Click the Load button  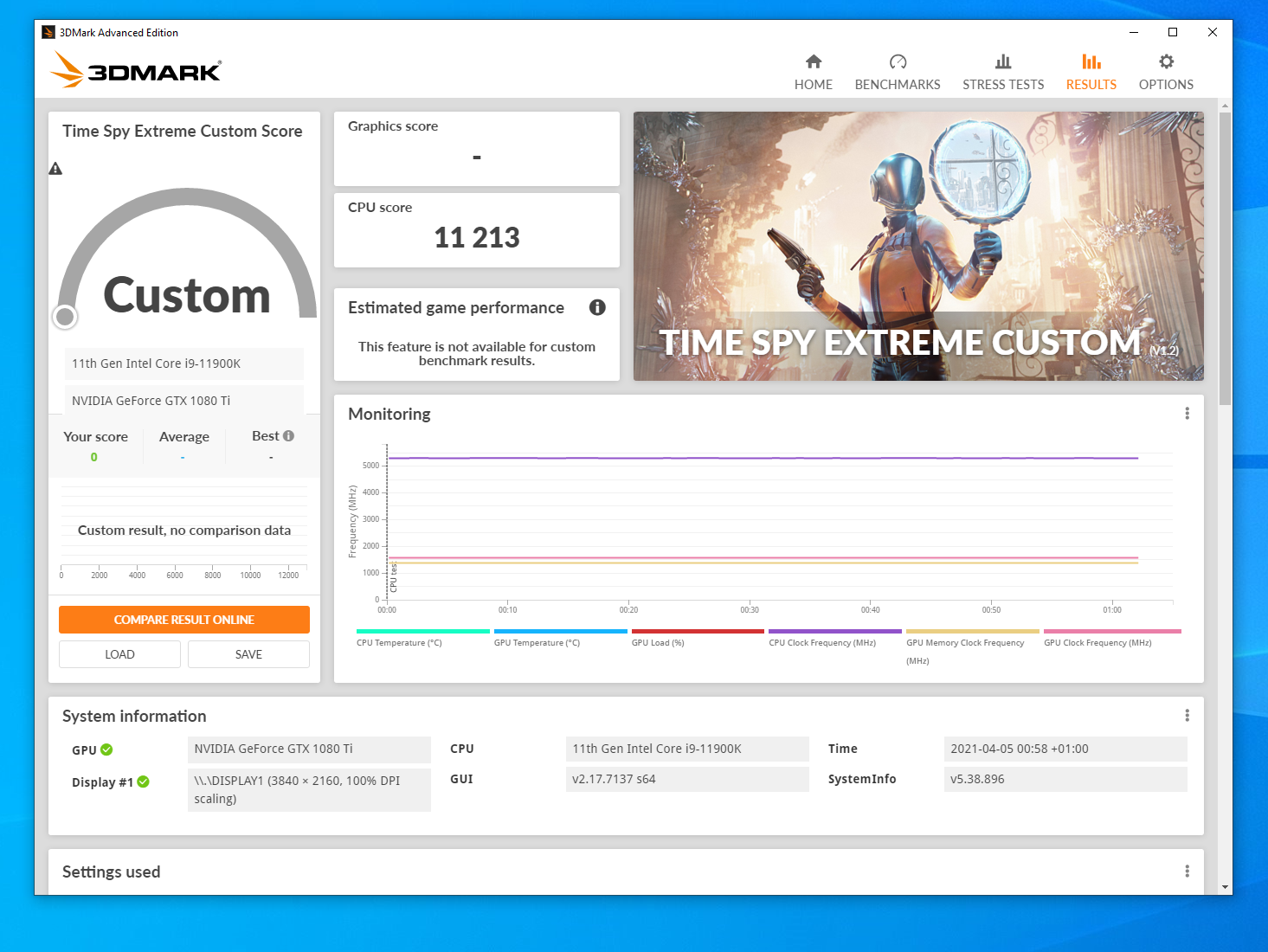tap(119, 654)
